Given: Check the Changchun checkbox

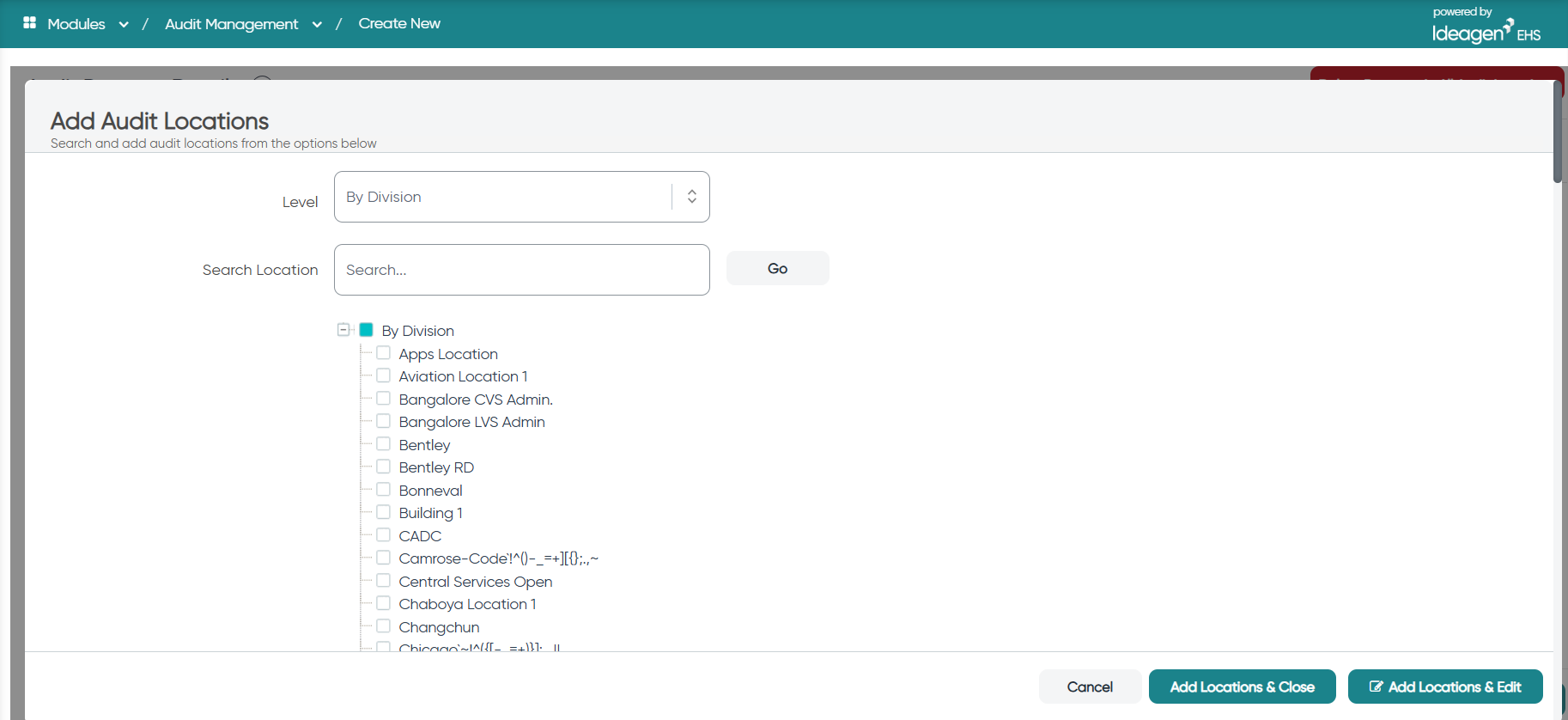Looking at the screenshot, I should tap(383, 626).
